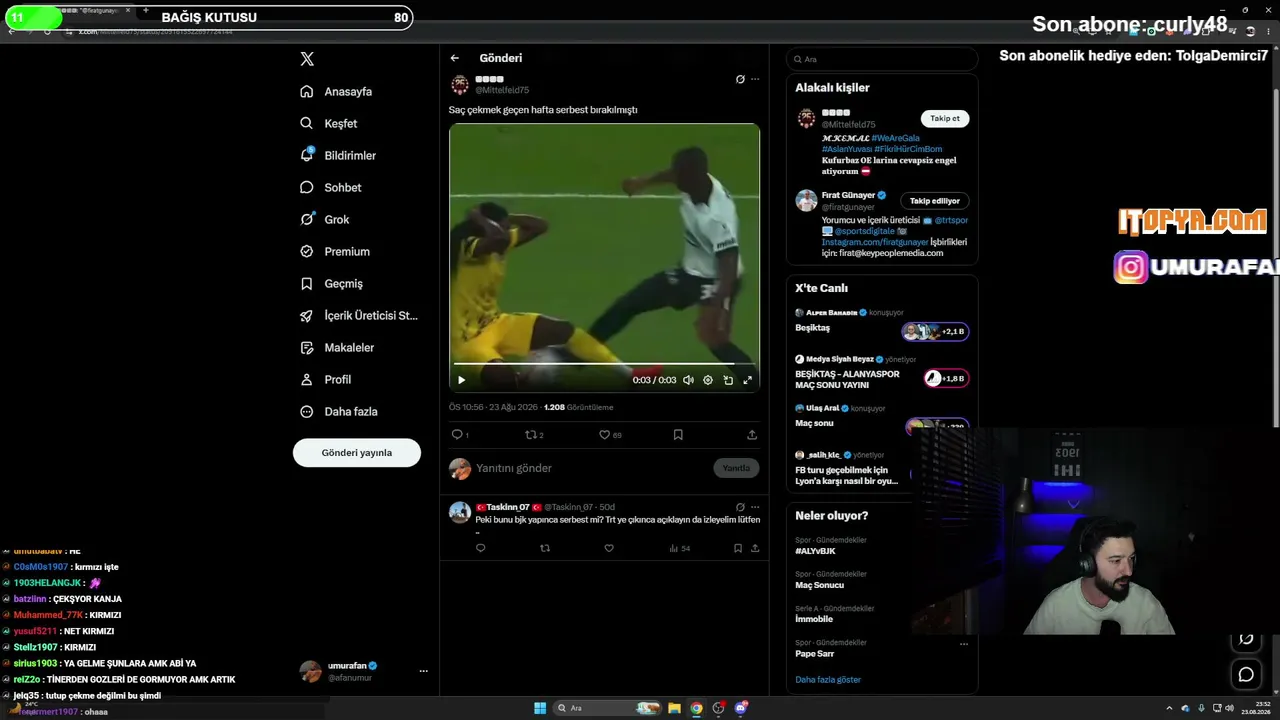Mute the video sound

(688, 380)
